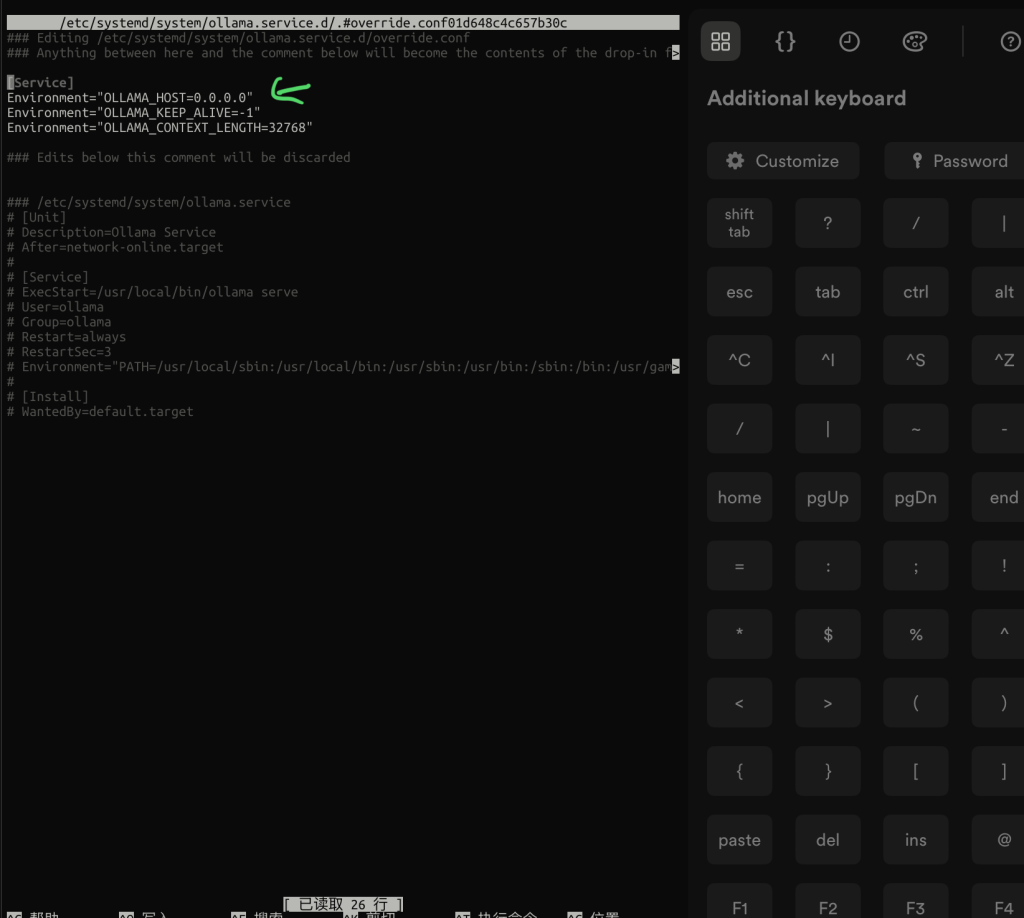Tap the tilde key
Image resolution: width=1024 pixels, height=918 pixels.
pyautogui.click(x=916, y=429)
